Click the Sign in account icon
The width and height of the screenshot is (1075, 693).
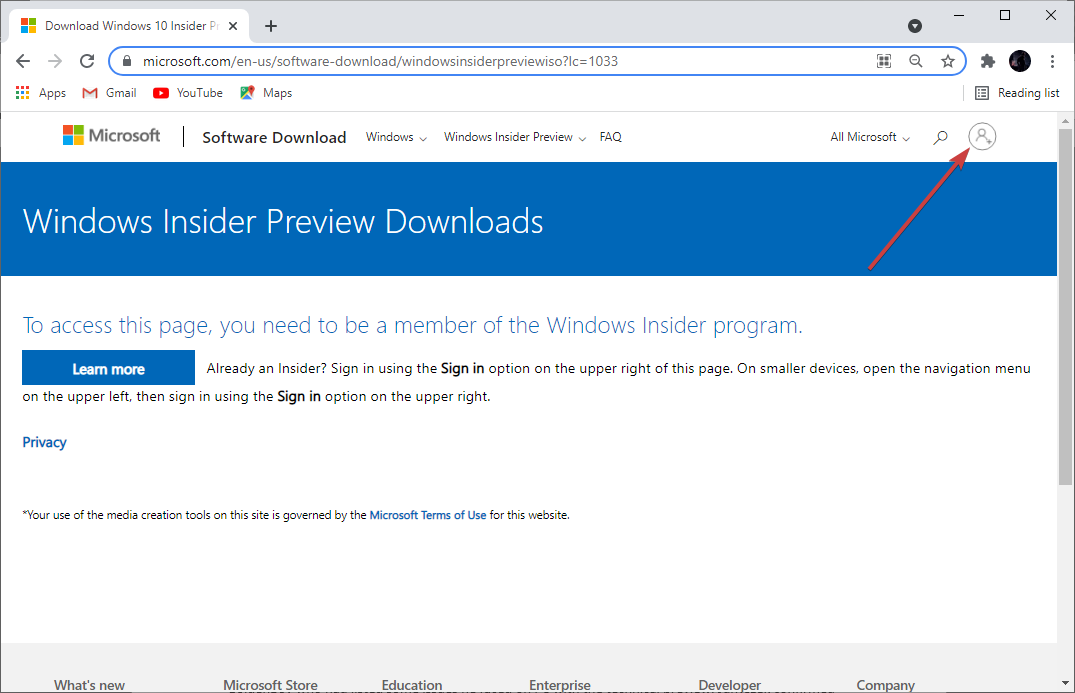pos(982,136)
